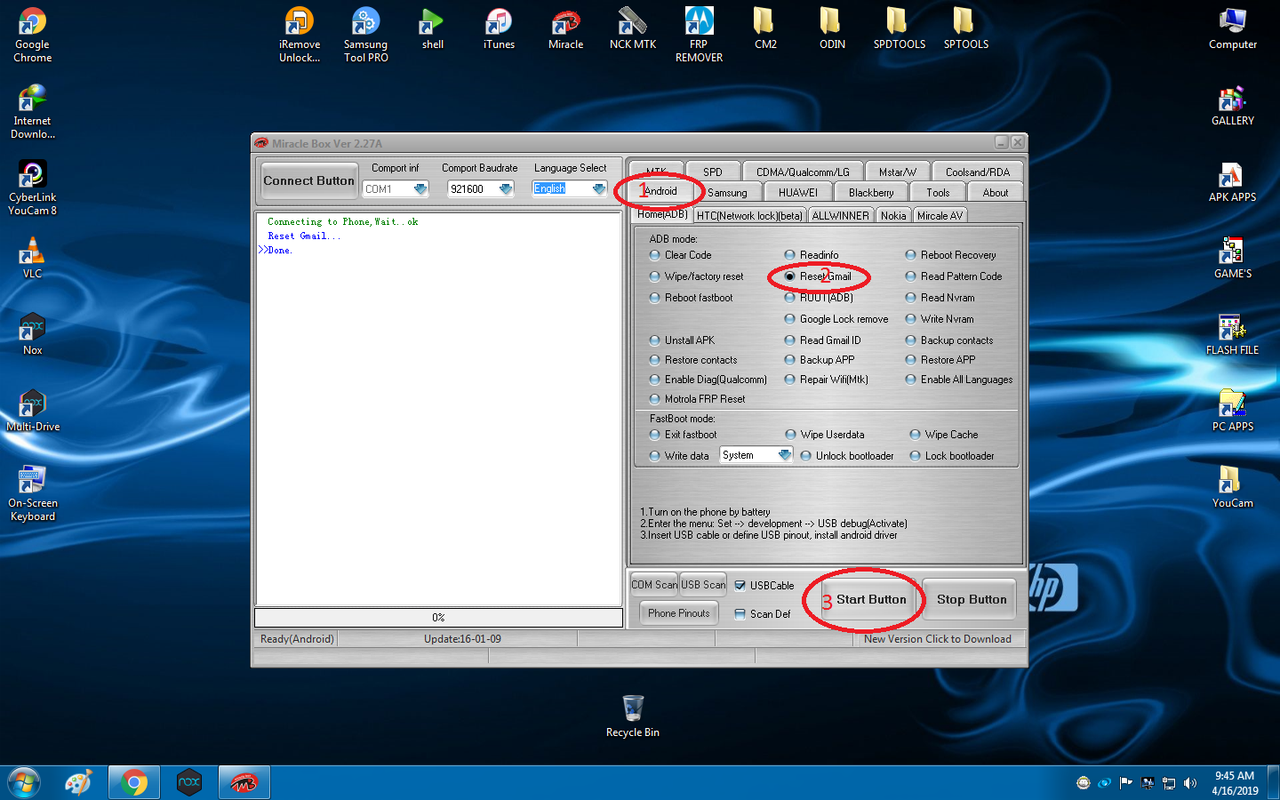Switch to the HUAWEI tab
This screenshot has width=1280, height=800.
pyautogui.click(x=798, y=192)
